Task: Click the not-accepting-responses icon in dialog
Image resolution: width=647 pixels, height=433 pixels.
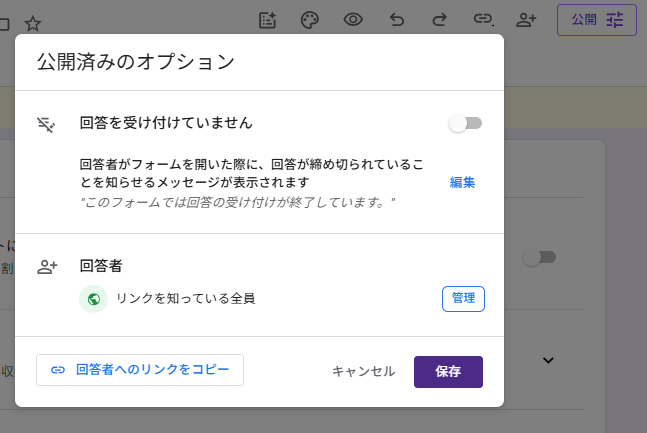Action: (x=46, y=124)
